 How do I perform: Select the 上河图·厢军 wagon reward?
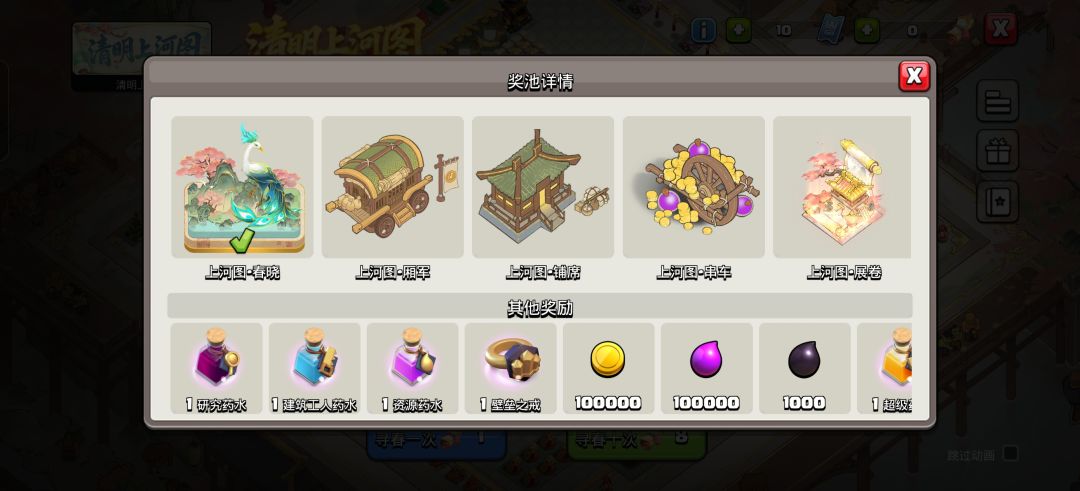(x=393, y=187)
